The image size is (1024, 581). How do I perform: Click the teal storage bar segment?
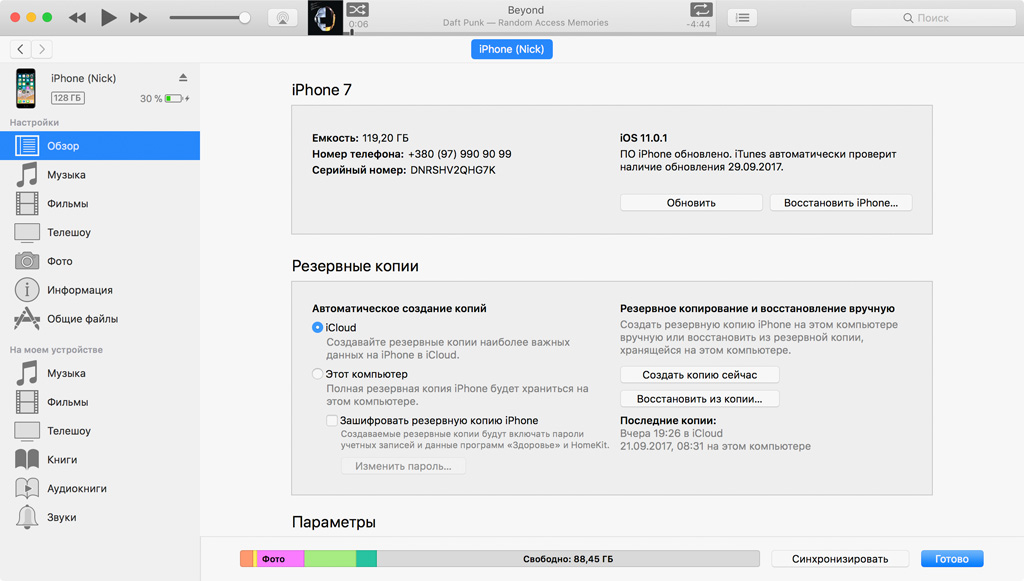click(366, 559)
